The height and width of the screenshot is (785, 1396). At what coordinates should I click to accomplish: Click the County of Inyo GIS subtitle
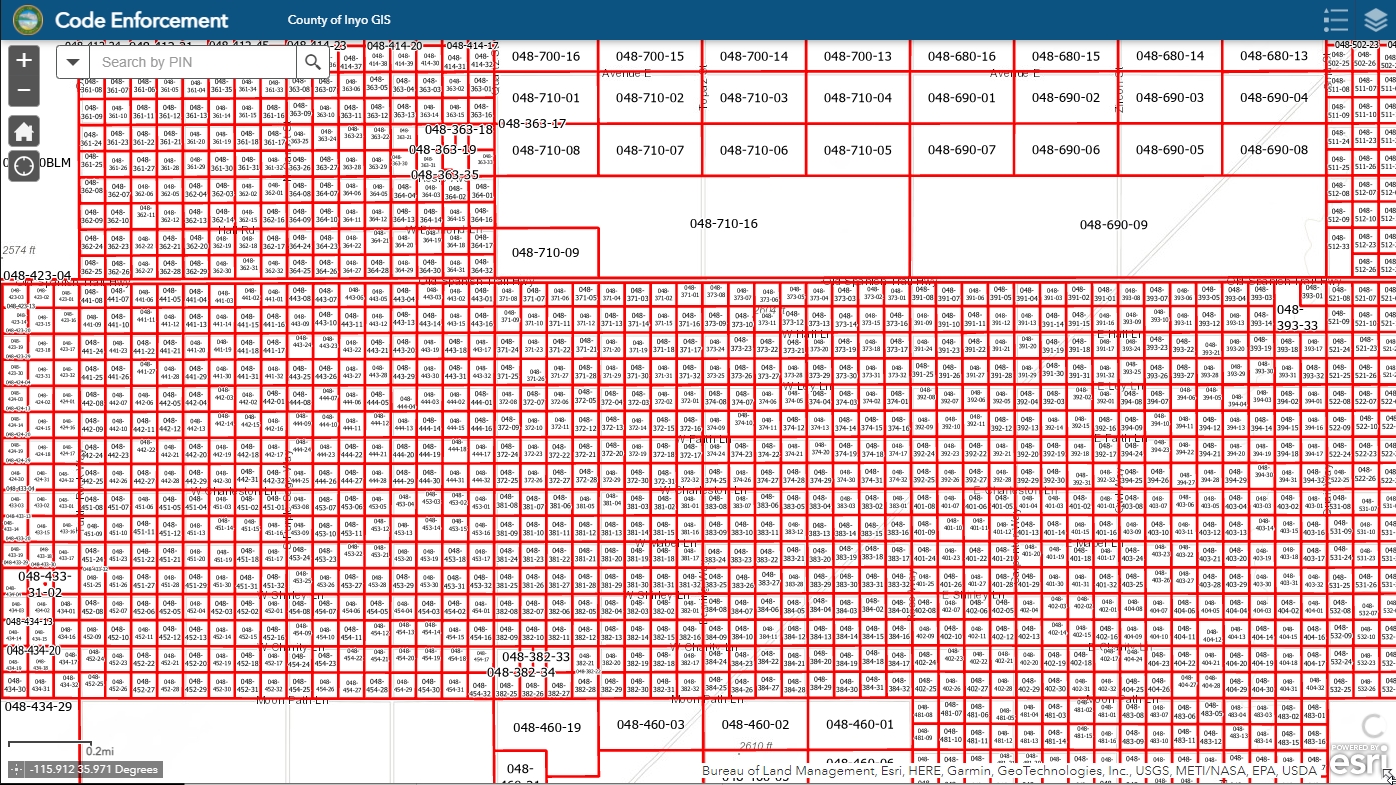338,20
